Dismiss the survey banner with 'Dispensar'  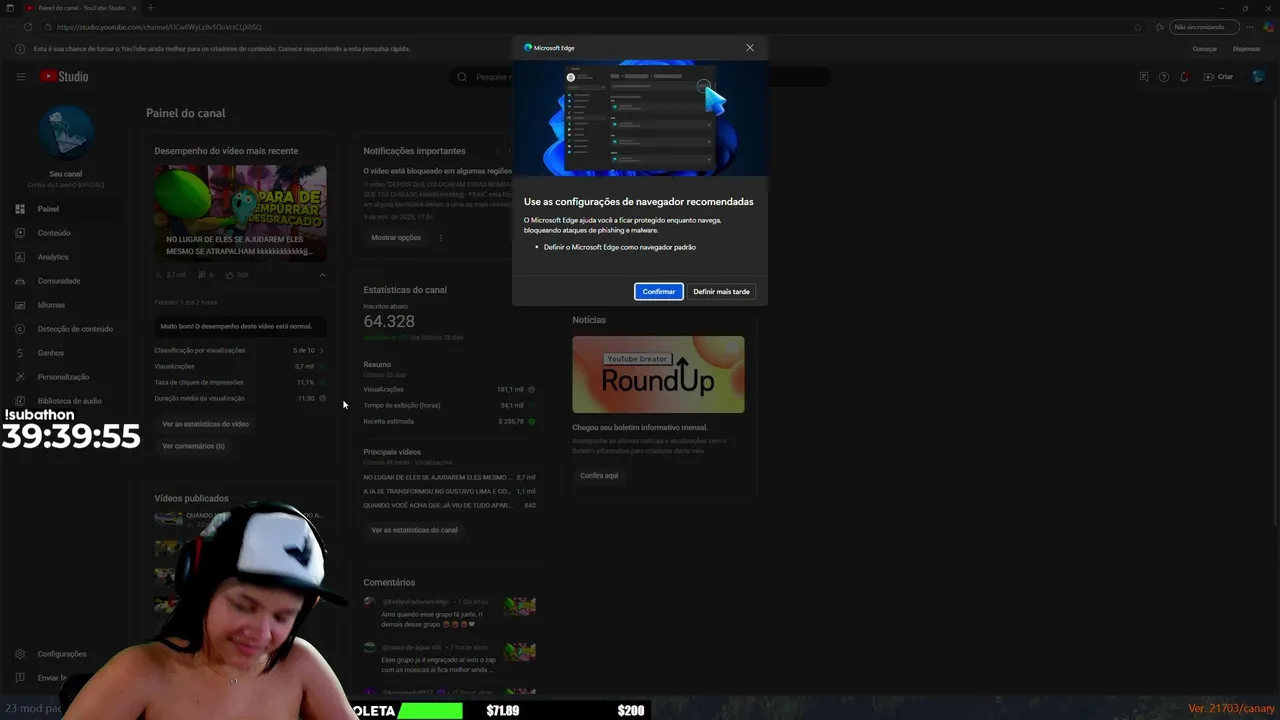[x=1246, y=49]
